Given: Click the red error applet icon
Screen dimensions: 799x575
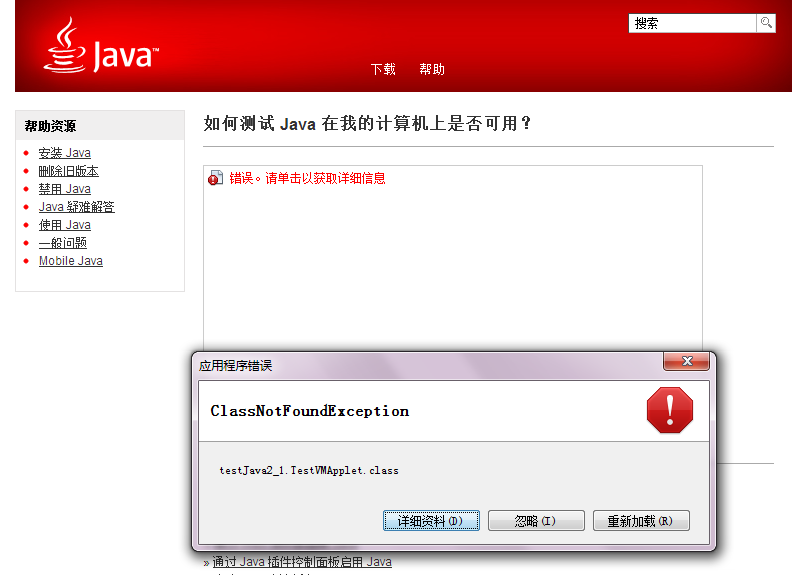Looking at the screenshot, I should (215, 178).
